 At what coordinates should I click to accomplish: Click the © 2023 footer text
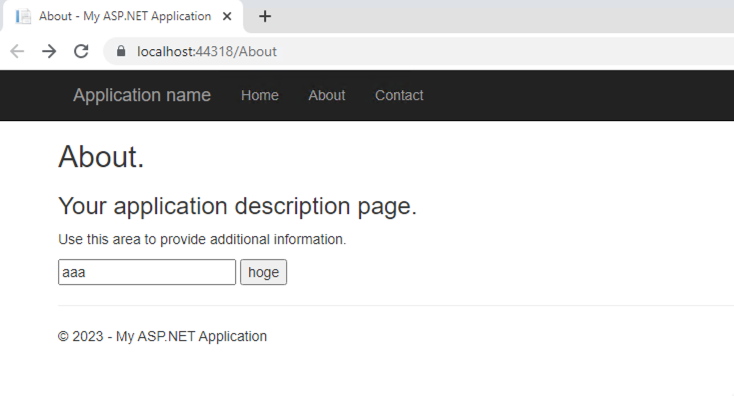[x=162, y=336]
